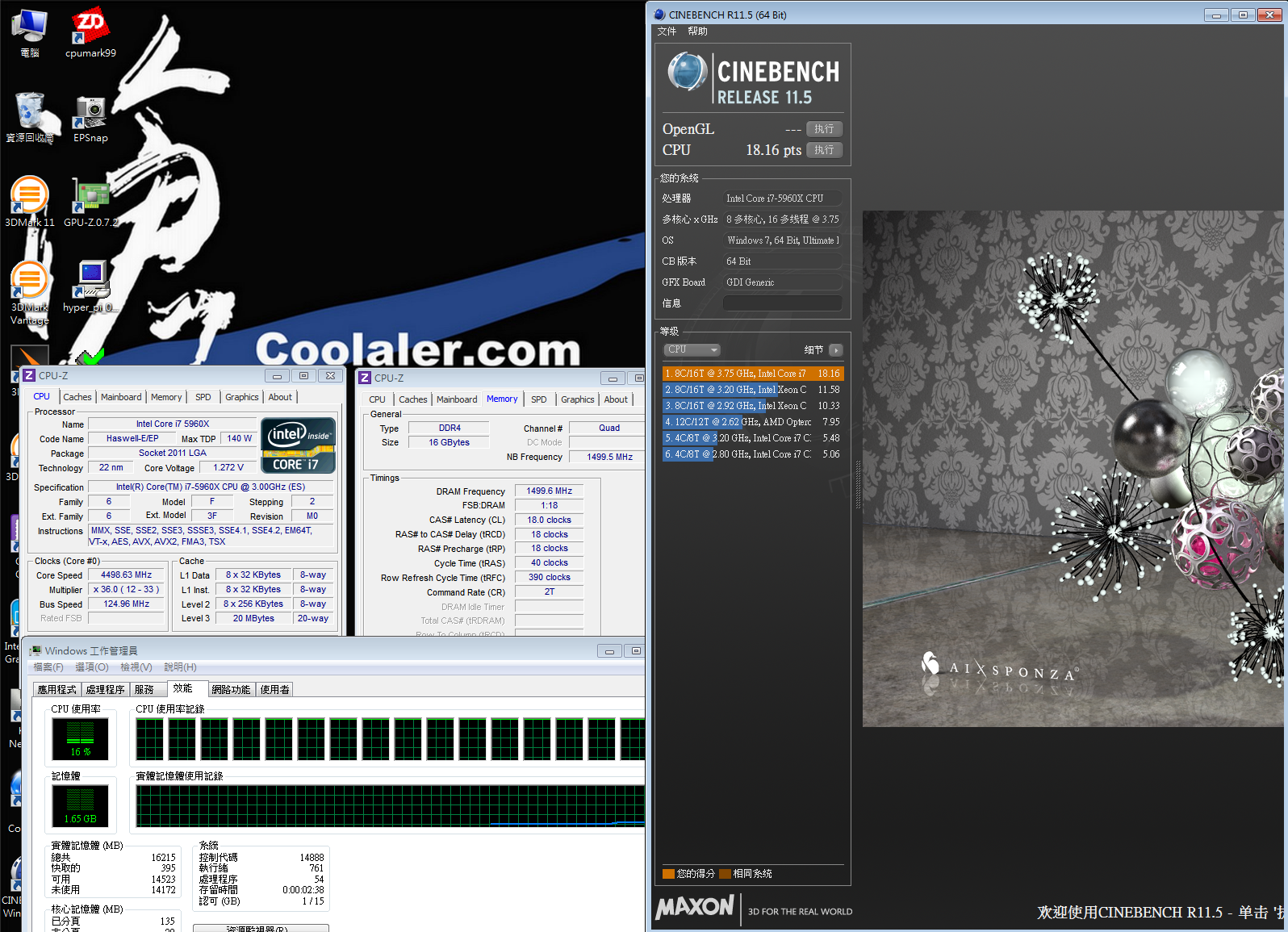Click the CPU-Z title bar icon in Memory window
Screen dimensions: 1288x932
pyautogui.click(x=365, y=378)
